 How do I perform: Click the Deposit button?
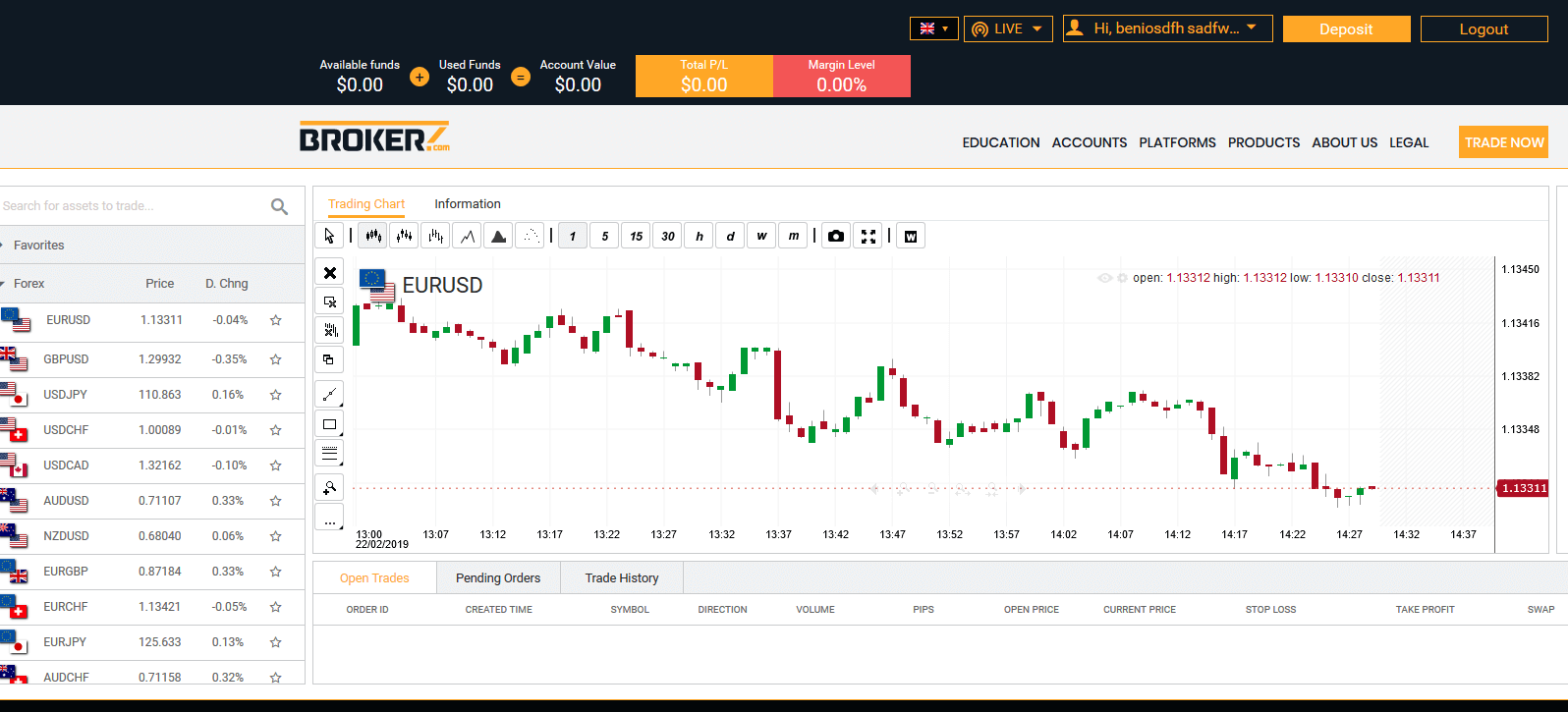1346,29
